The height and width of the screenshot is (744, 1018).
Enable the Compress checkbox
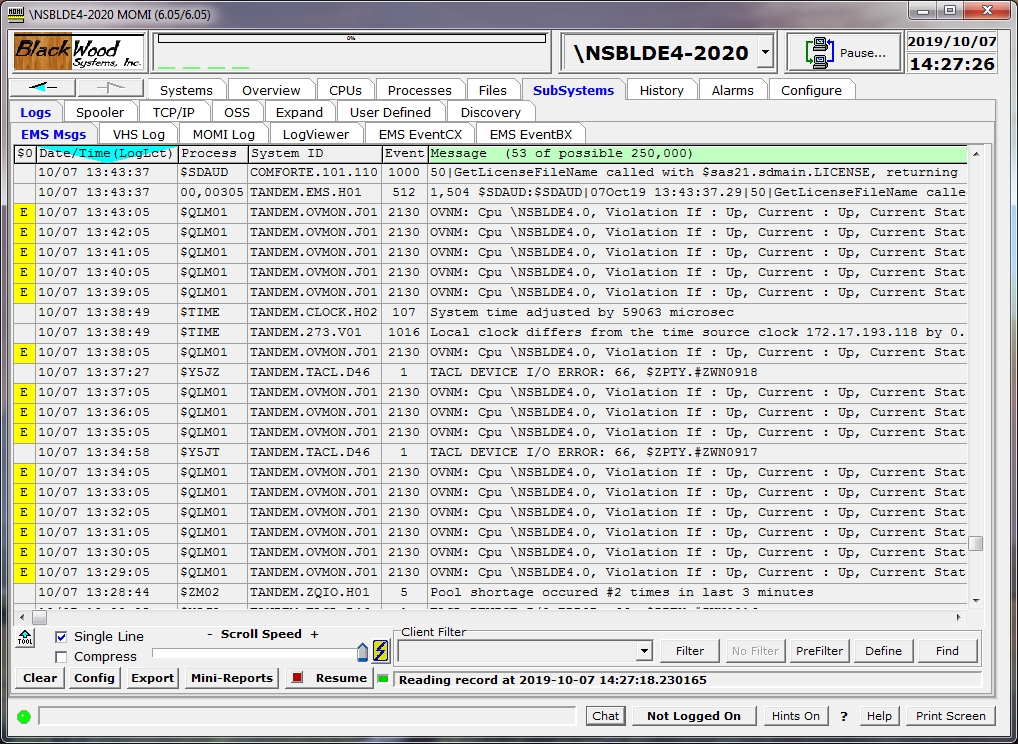click(61, 657)
